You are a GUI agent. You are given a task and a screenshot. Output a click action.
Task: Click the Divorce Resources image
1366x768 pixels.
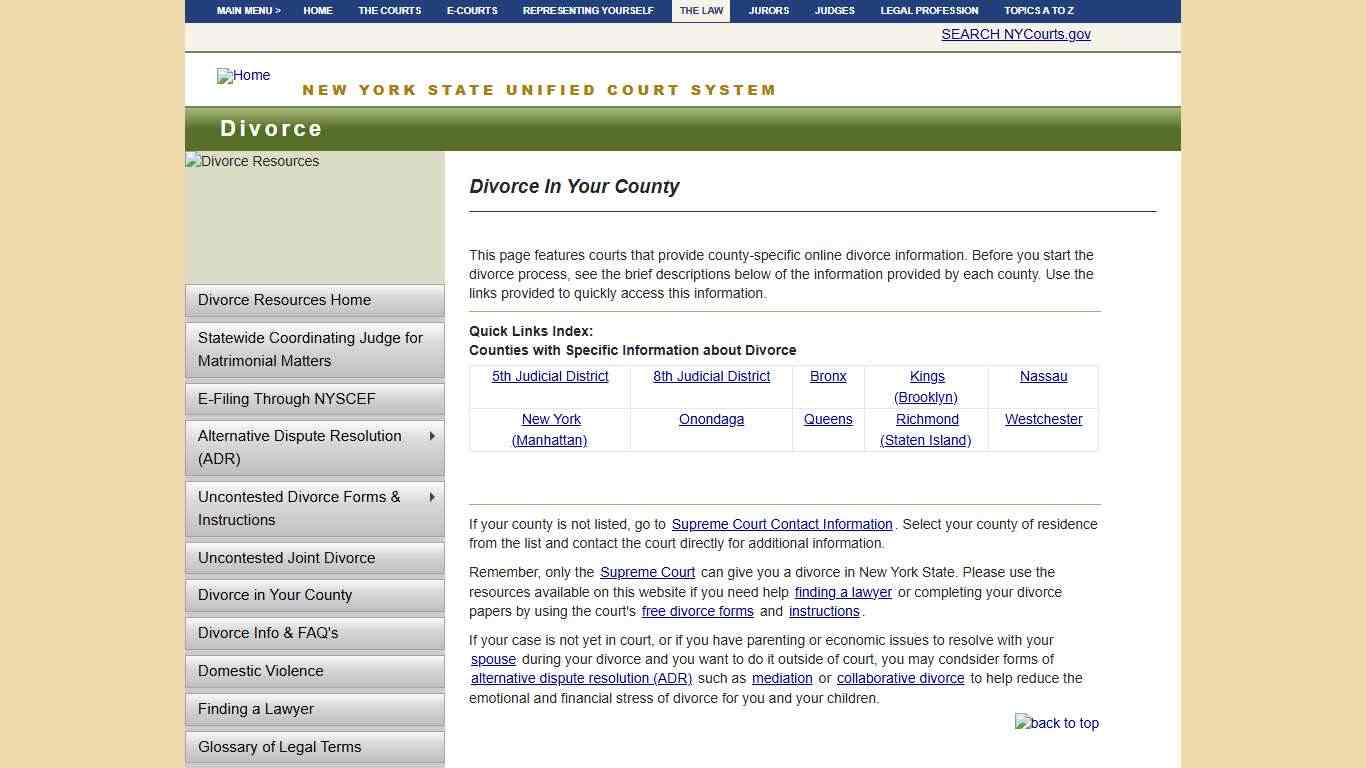point(251,161)
